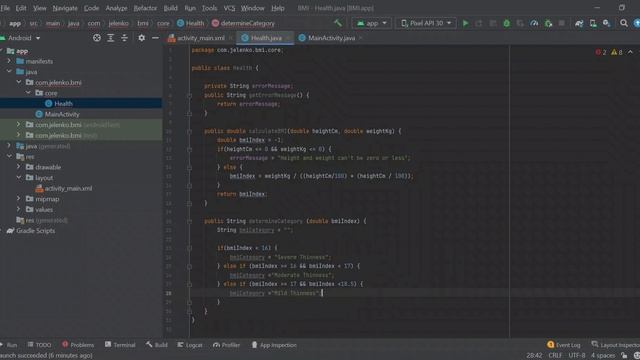
Task: Hide the Project tool window
Action: coord(155,38)
